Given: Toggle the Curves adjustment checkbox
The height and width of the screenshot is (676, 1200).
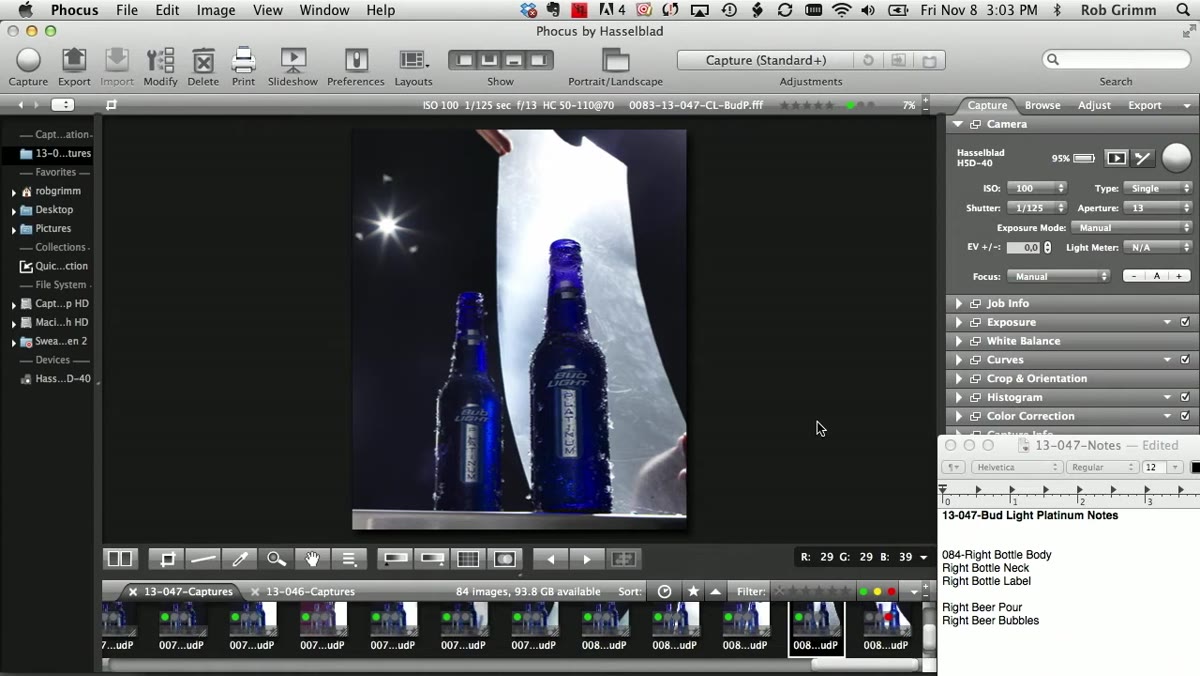Looking at the screenshot, I should 1185,360.
